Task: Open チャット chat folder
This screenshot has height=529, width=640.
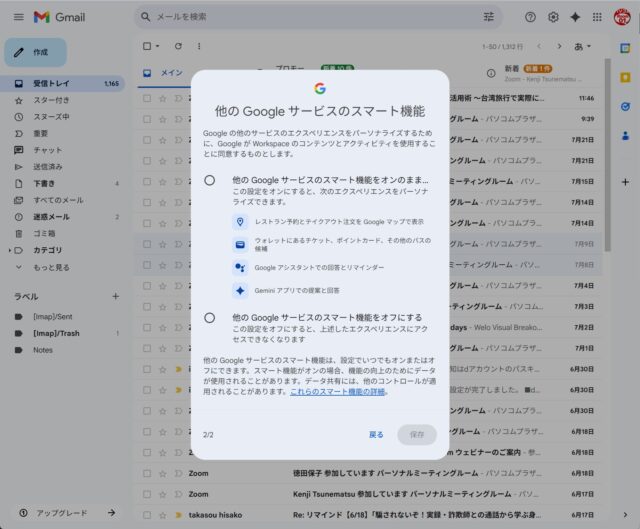Action: click(62, 150)
